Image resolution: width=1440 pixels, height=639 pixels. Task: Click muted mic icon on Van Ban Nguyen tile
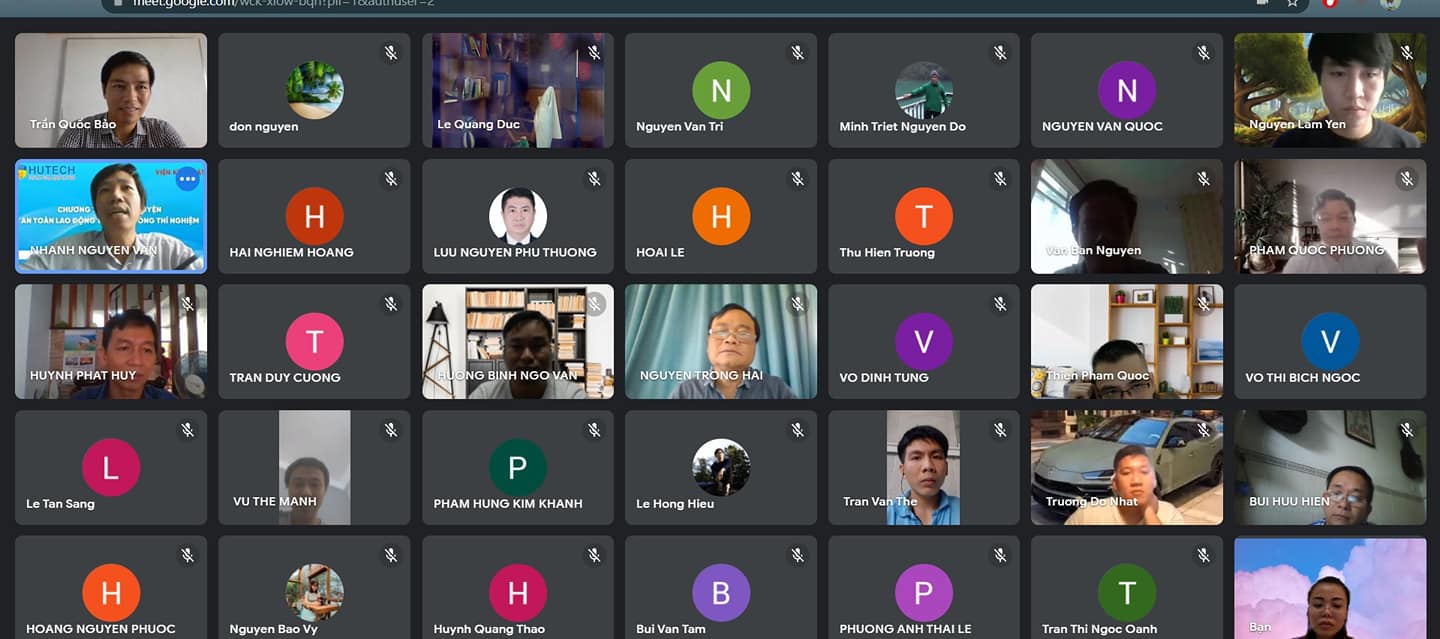(x=1203, y=179)
